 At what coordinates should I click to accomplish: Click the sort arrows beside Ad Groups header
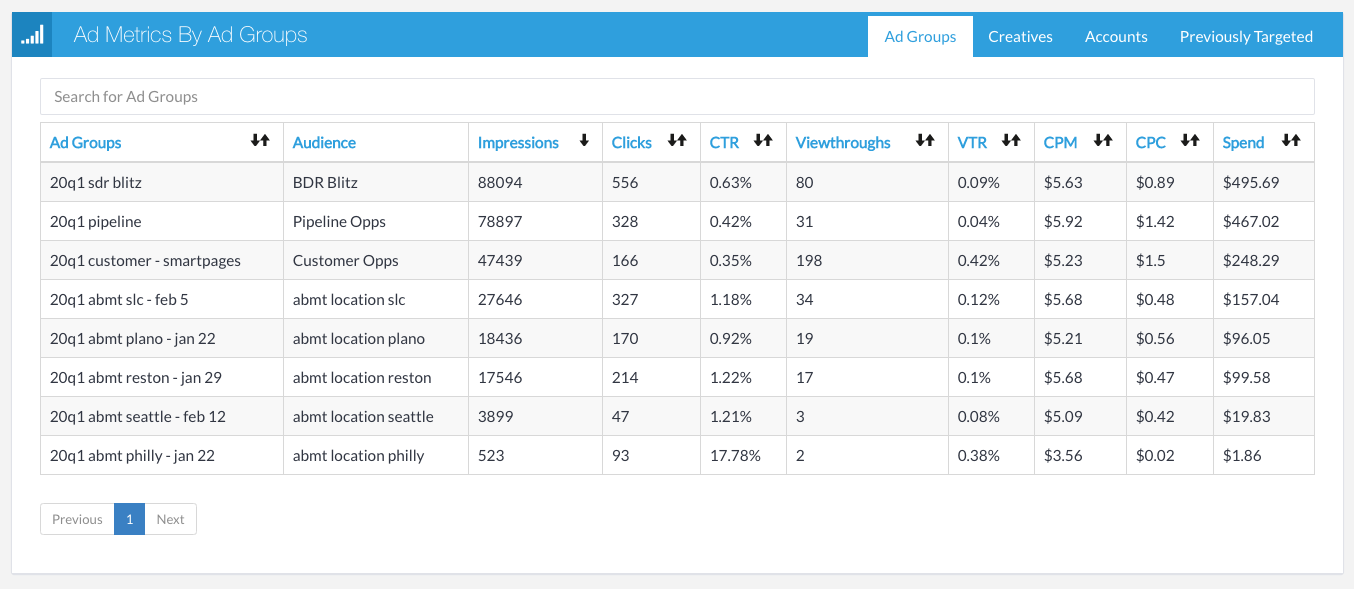pyautogui.click(x=261, y=141)
